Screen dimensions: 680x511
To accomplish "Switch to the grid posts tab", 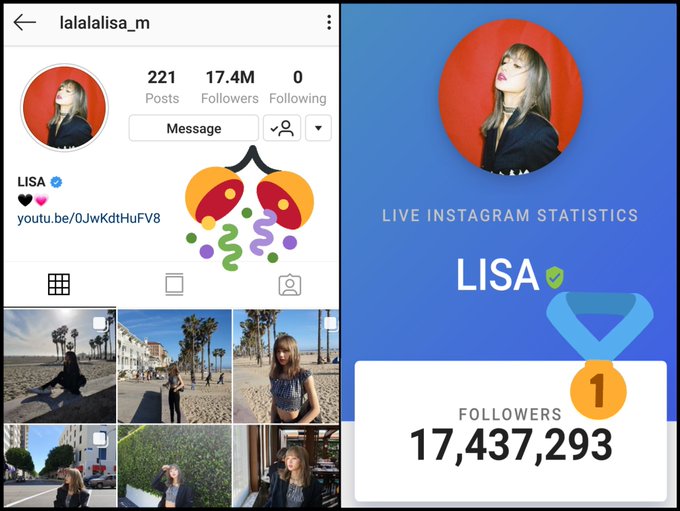I will pyautogui.click(x=59, y=285).
